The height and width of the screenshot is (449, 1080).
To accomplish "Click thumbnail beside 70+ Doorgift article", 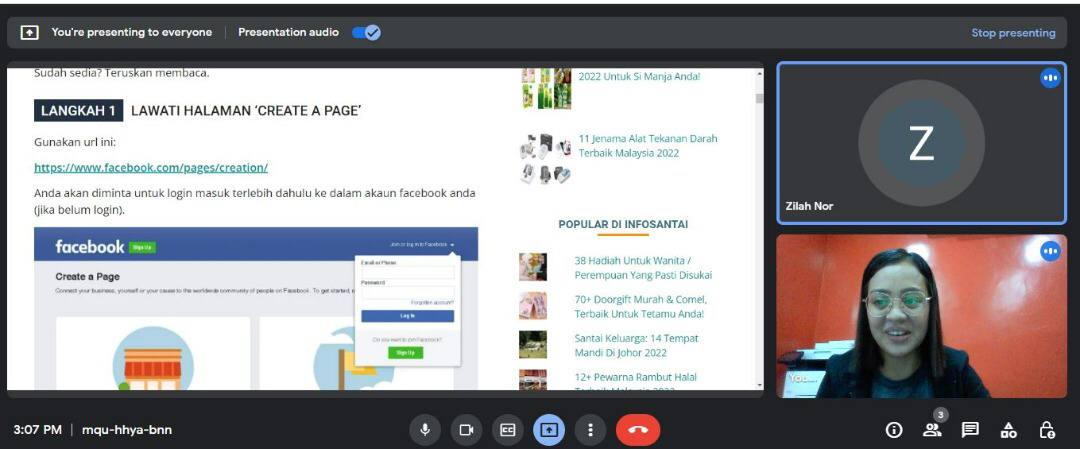I will tap(533, 306).
